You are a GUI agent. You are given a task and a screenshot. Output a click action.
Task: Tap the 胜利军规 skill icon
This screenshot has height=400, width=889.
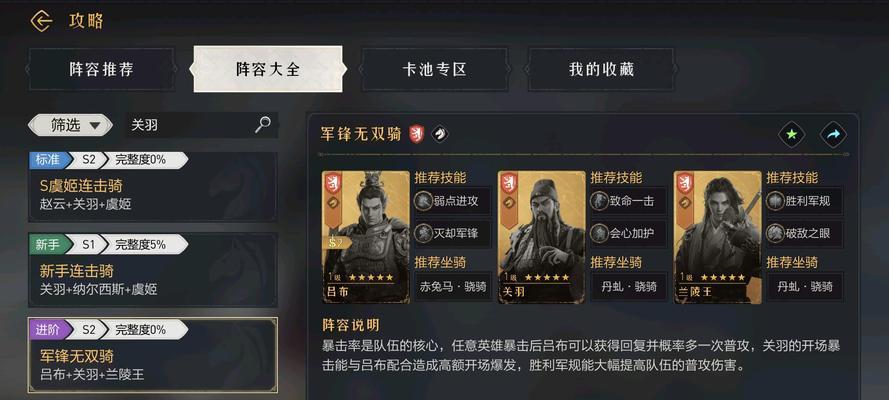776,201
